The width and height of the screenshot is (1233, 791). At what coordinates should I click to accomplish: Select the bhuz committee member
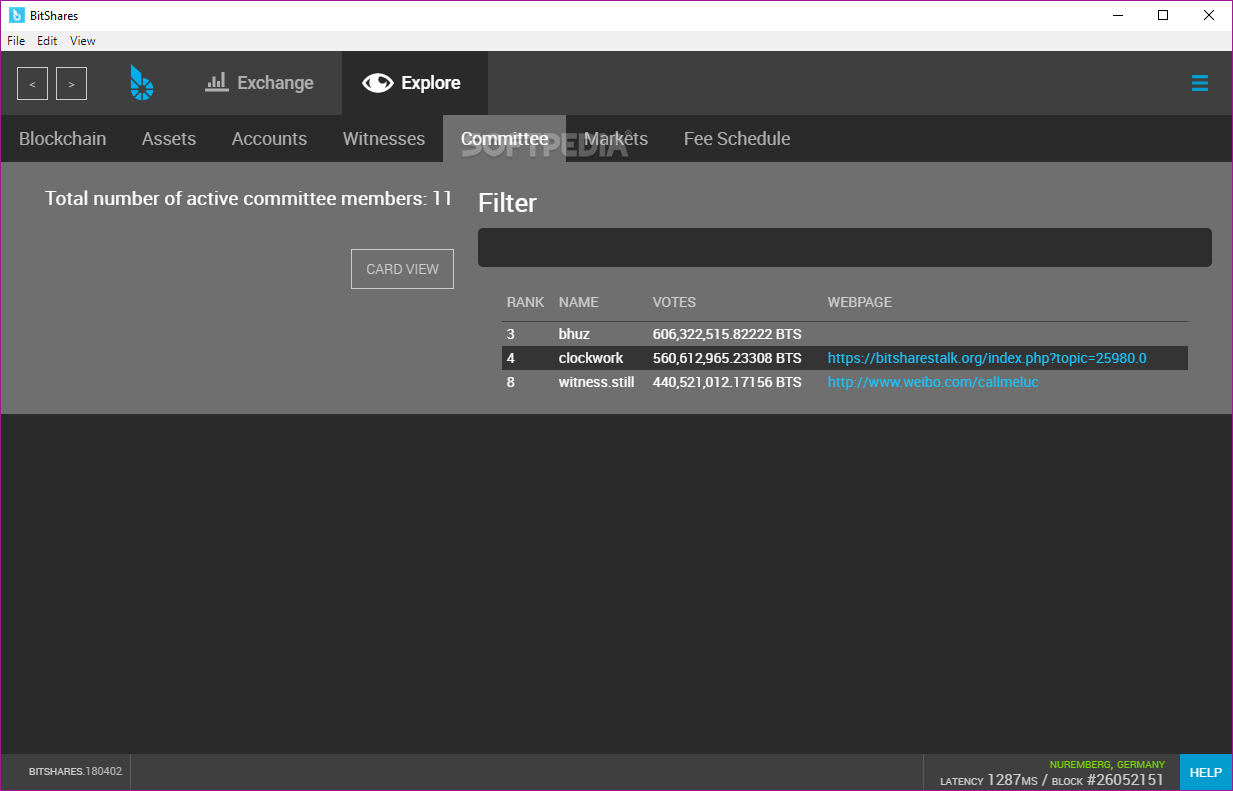(x=574, y=334)
